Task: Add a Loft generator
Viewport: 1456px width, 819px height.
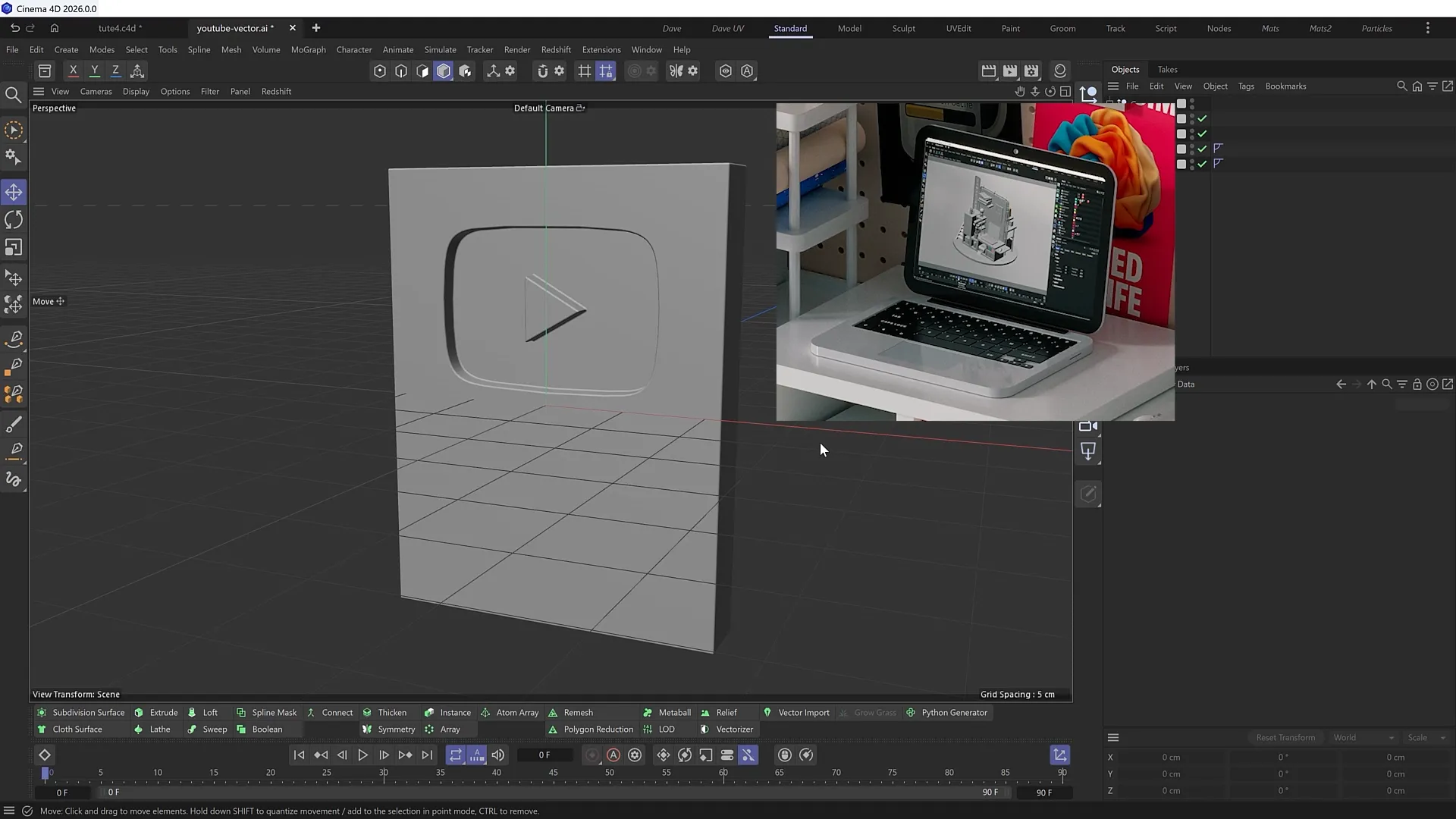Action: (202, 712)
